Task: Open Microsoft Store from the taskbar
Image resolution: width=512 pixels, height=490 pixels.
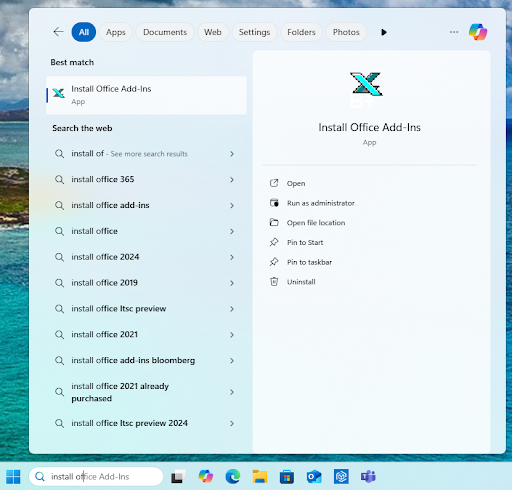Action: [x=287, y=477]
